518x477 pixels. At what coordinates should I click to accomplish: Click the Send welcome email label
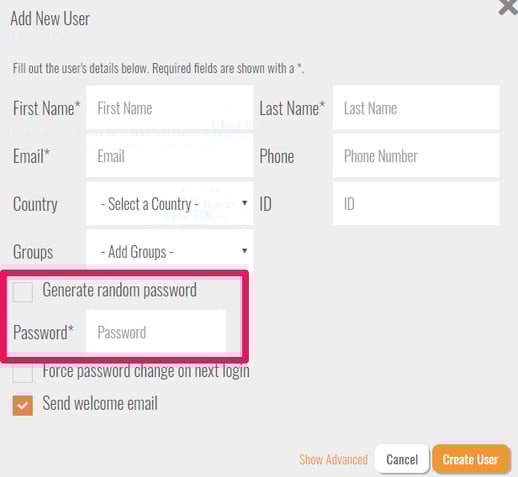pos(100,403)
